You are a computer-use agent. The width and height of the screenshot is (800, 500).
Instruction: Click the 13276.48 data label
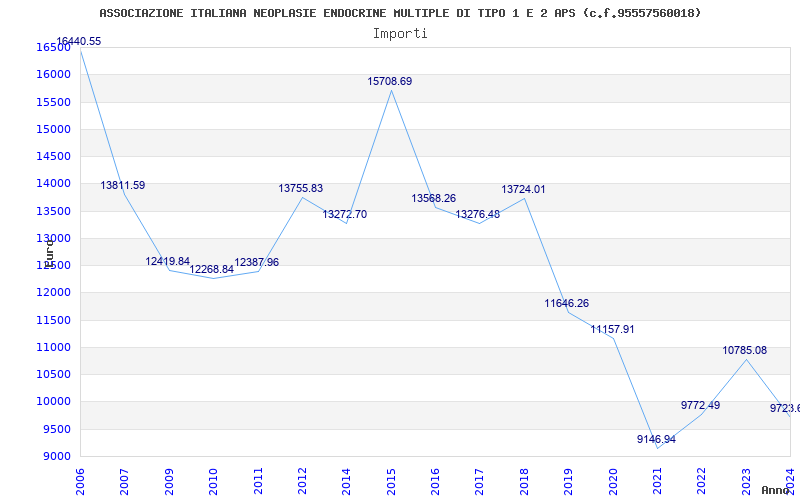coord(478,215)
